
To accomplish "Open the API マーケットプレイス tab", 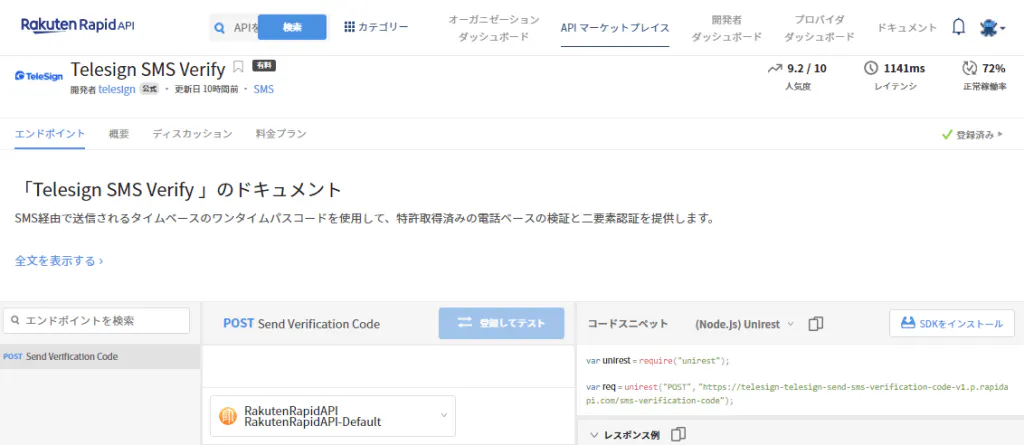I will point(615,27).
